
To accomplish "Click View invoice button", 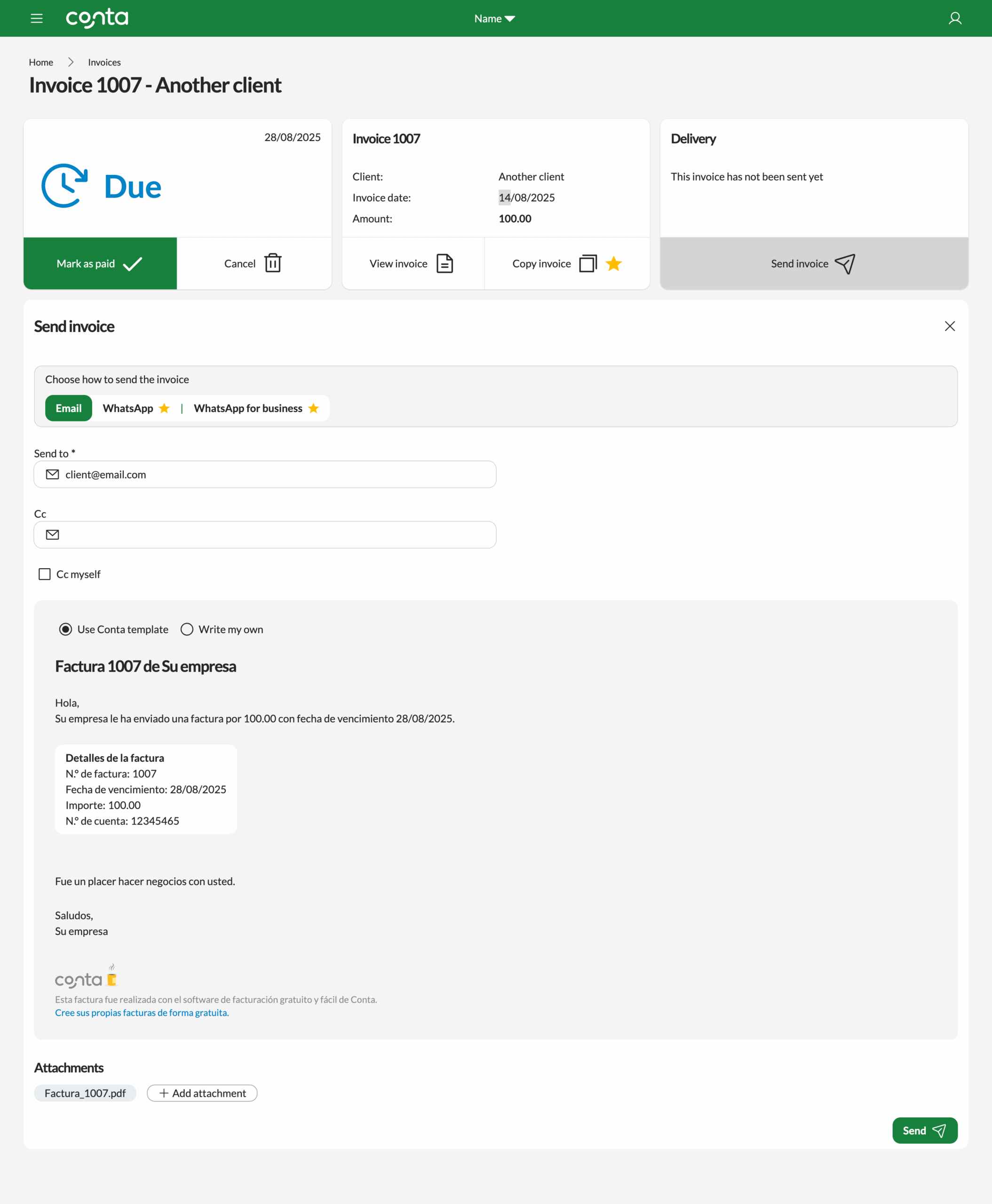I will pyautogui.click(x=413, y=263).
